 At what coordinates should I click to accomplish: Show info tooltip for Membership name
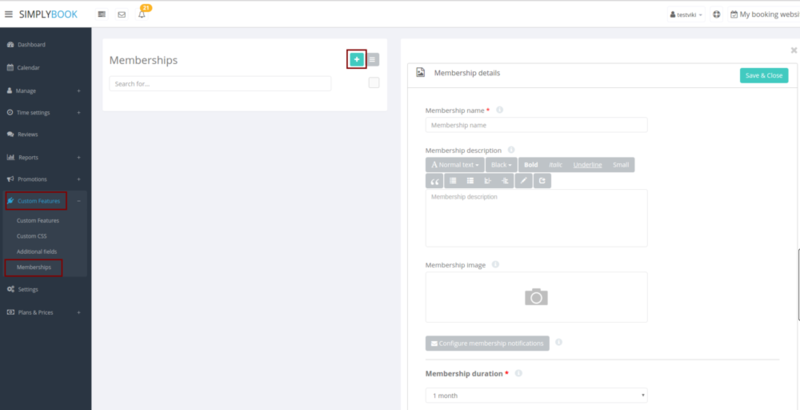coord(499,110)
